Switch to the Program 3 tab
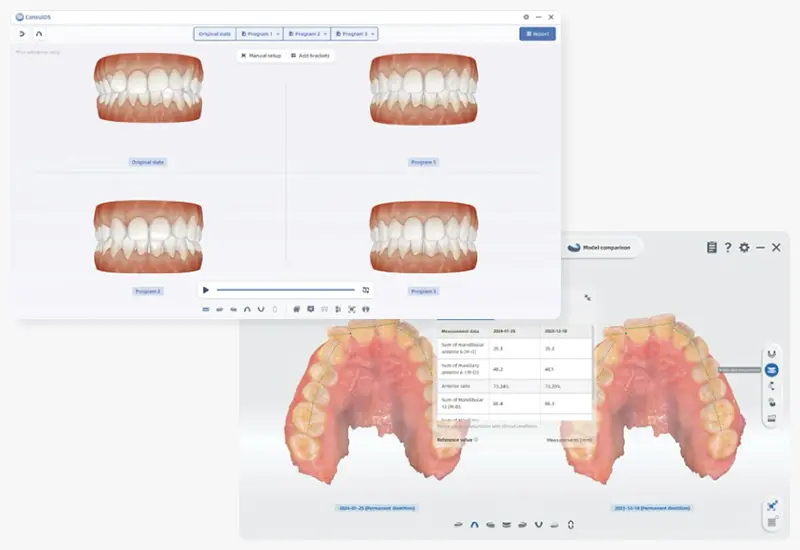 pyautogui.click(x=352, y=34)
